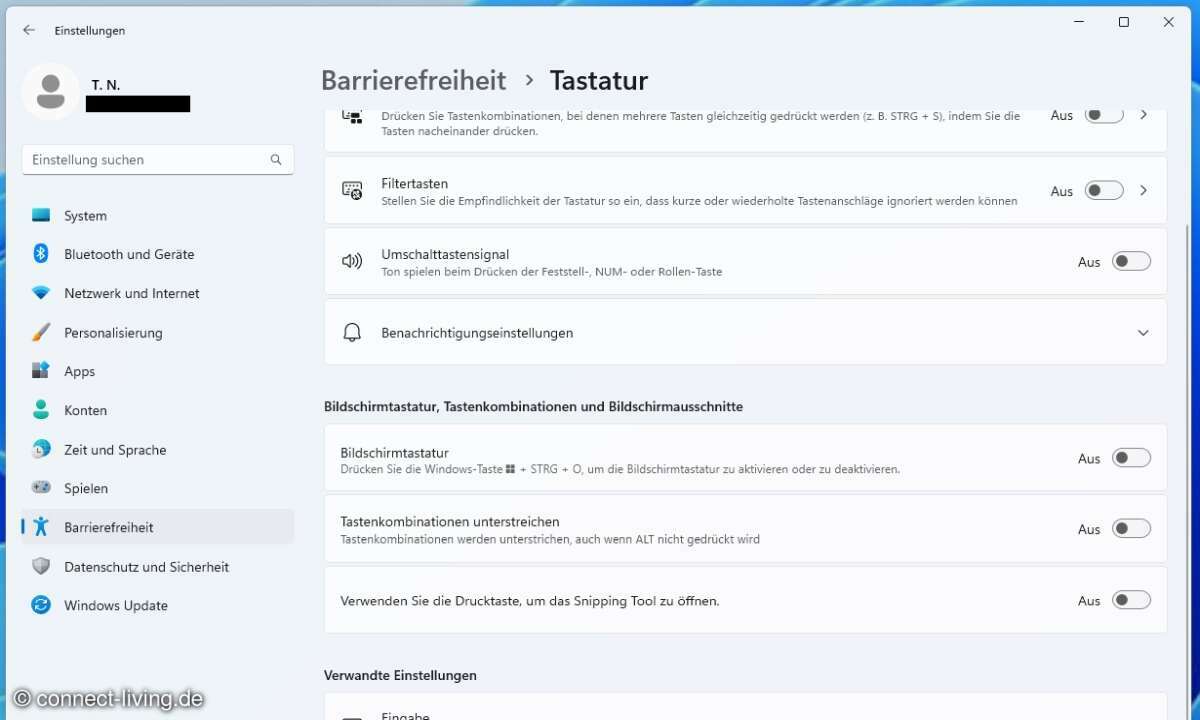Viewport: 1200px width, 720px height.
Task: Open Apps settings category
Action: coord(158,371)
